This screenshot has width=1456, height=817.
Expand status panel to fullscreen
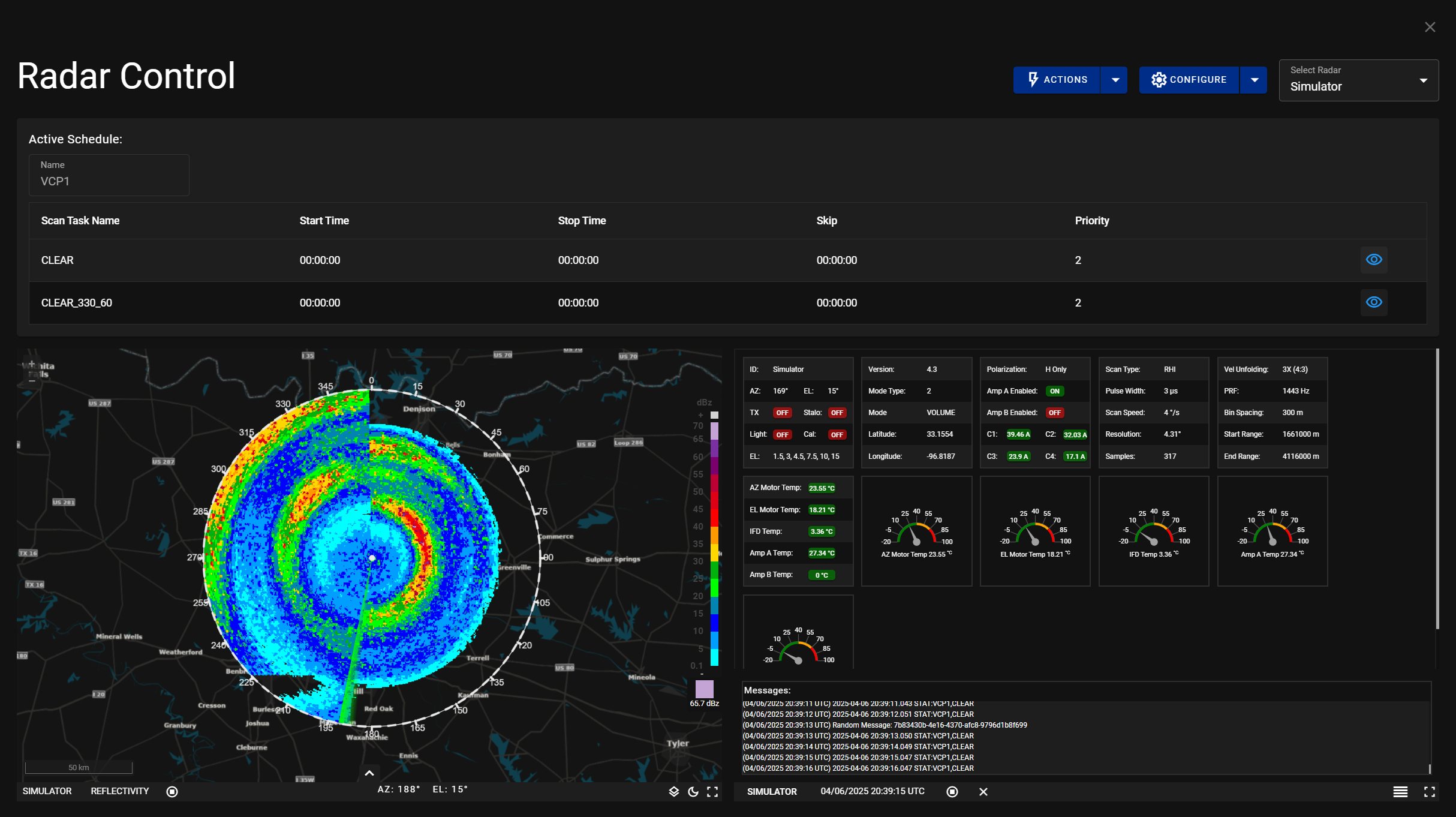[1430, 791]
